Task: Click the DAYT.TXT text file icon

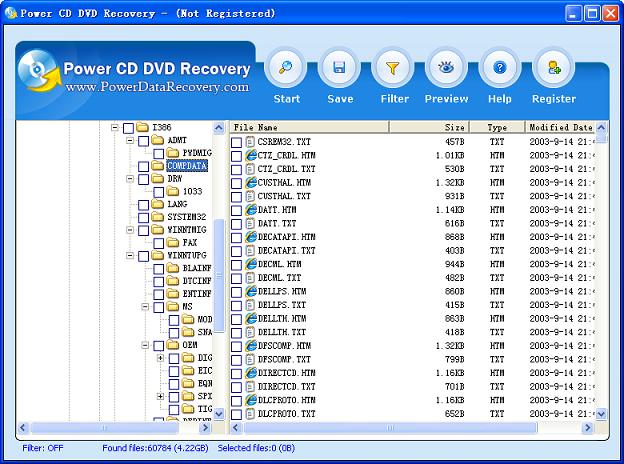Action: click(250, 223)
